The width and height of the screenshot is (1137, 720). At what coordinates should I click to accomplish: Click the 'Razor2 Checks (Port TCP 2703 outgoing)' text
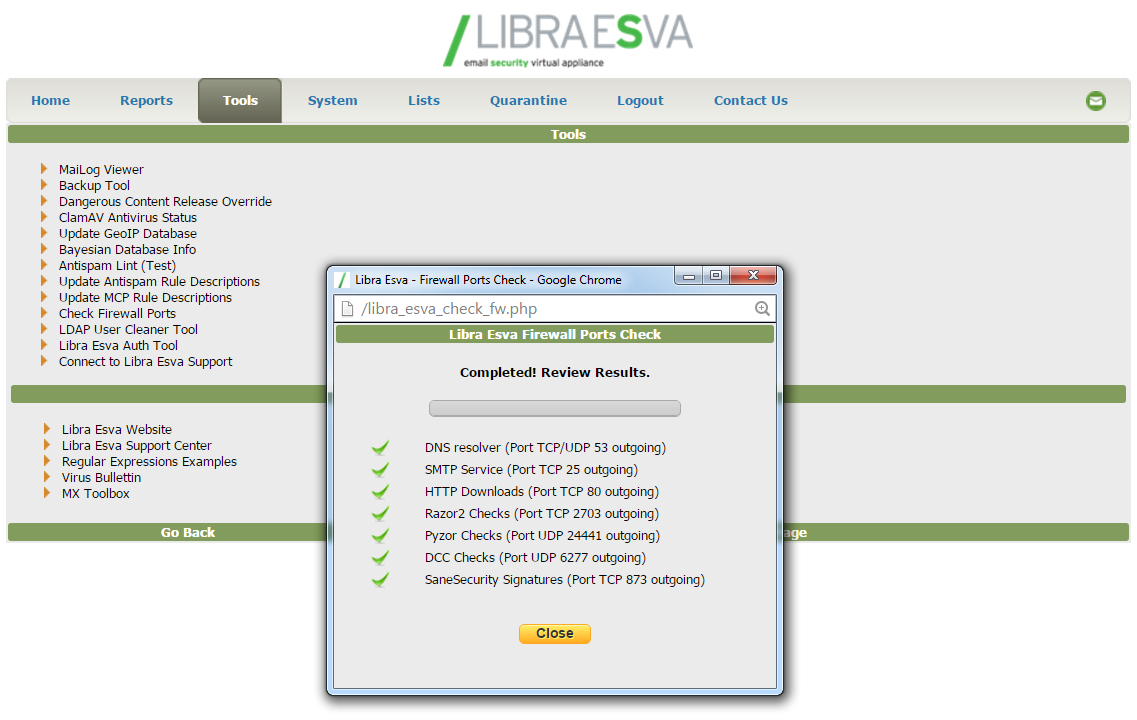tap(542, 513)
